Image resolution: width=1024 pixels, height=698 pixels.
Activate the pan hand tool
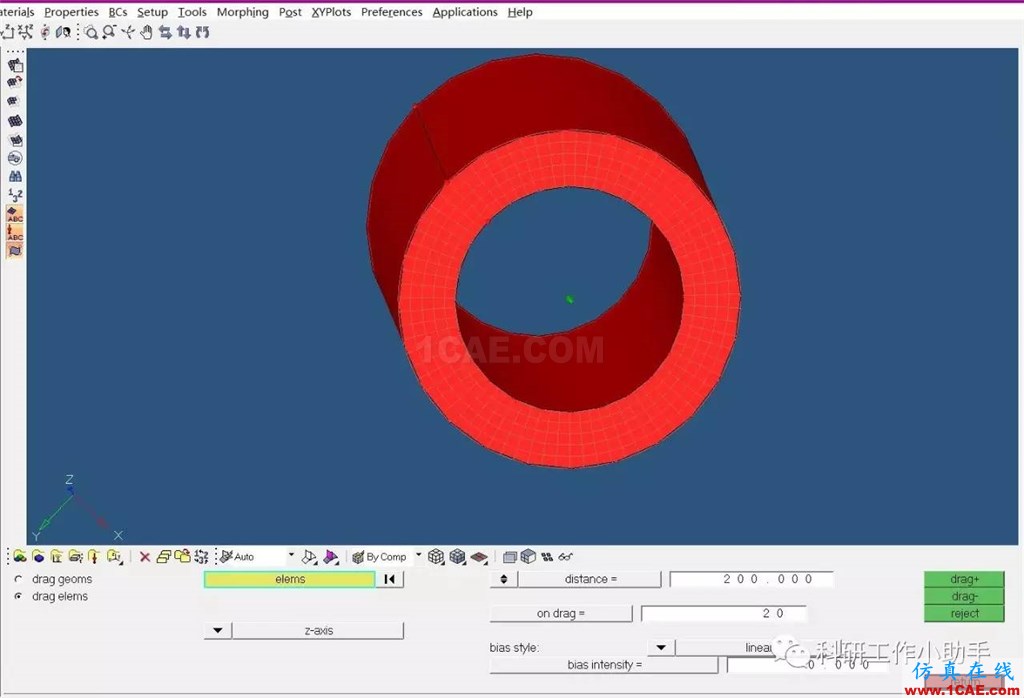point(146,32)
